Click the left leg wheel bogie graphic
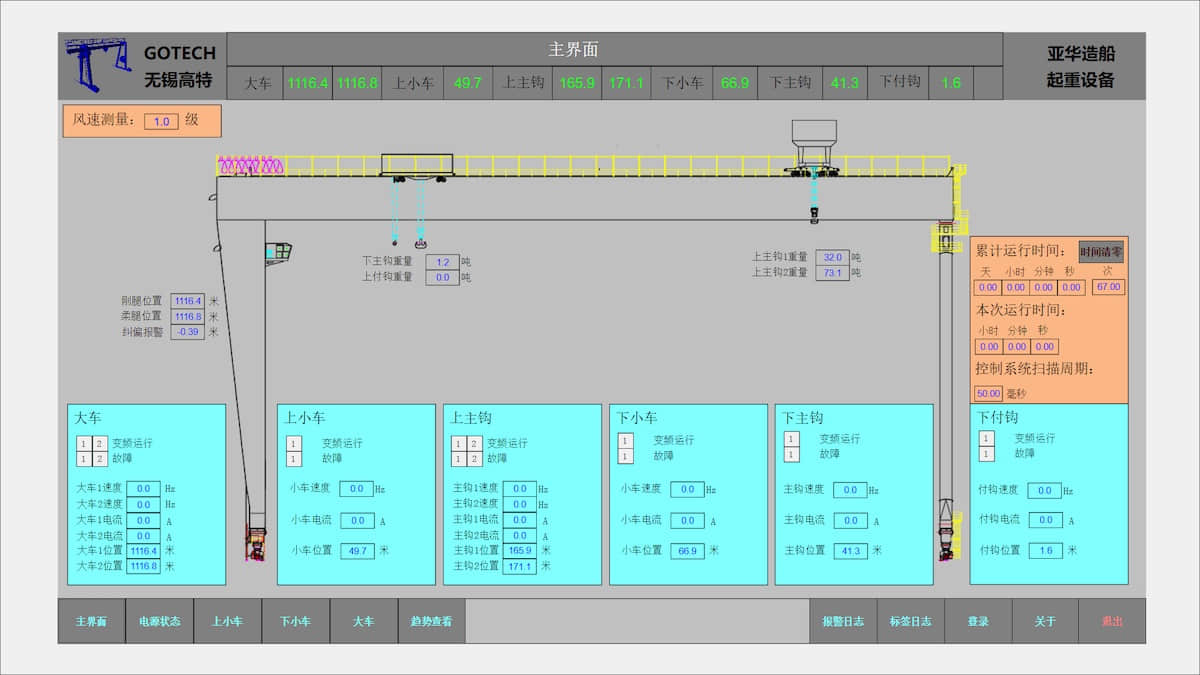 [256, 544]
